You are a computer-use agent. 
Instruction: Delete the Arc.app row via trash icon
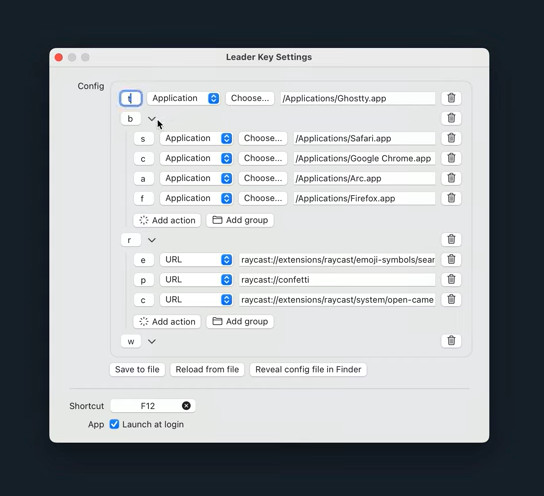click(x=451, y=178)
